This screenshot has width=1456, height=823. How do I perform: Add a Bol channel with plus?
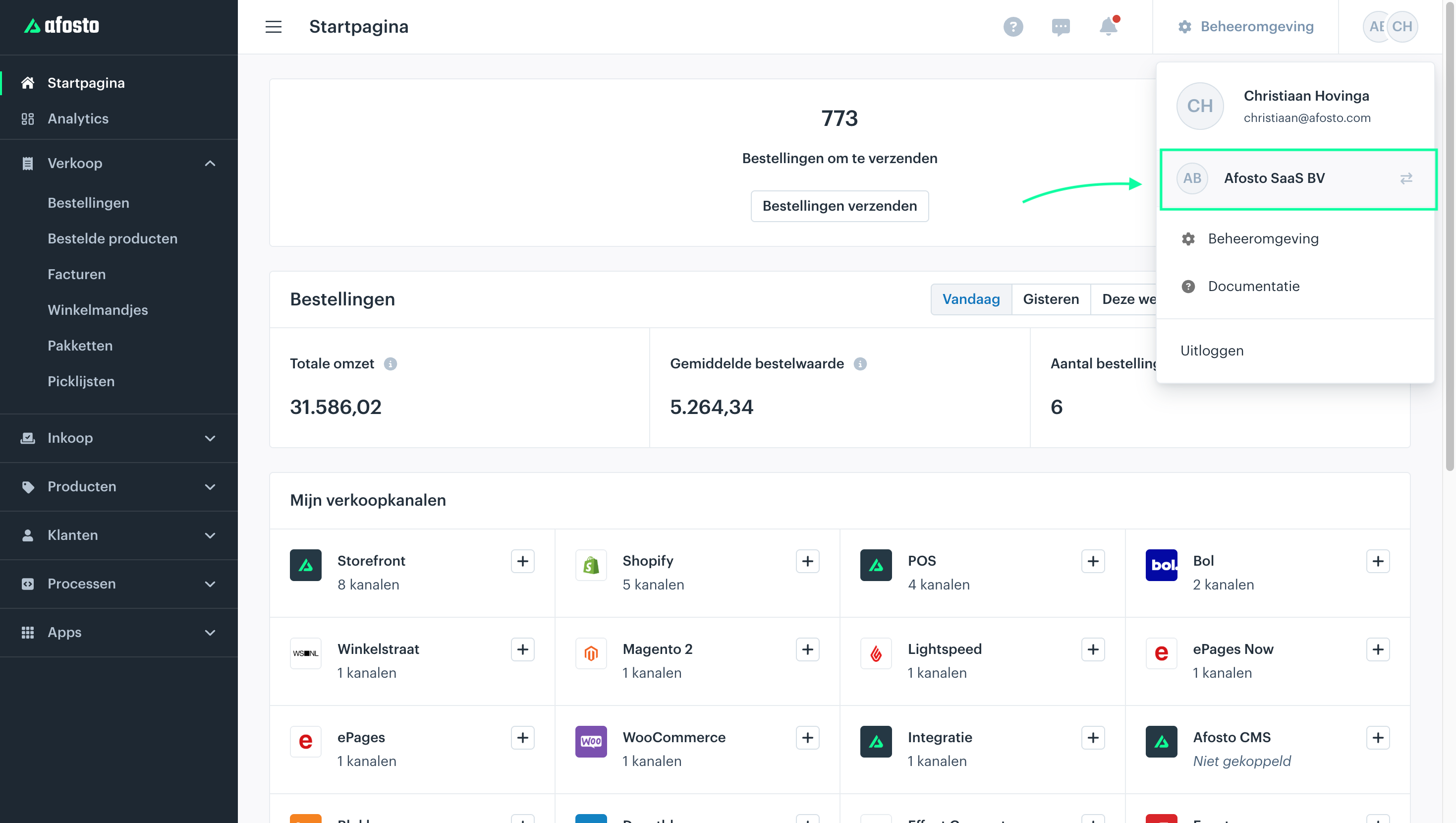(1377, 561)
